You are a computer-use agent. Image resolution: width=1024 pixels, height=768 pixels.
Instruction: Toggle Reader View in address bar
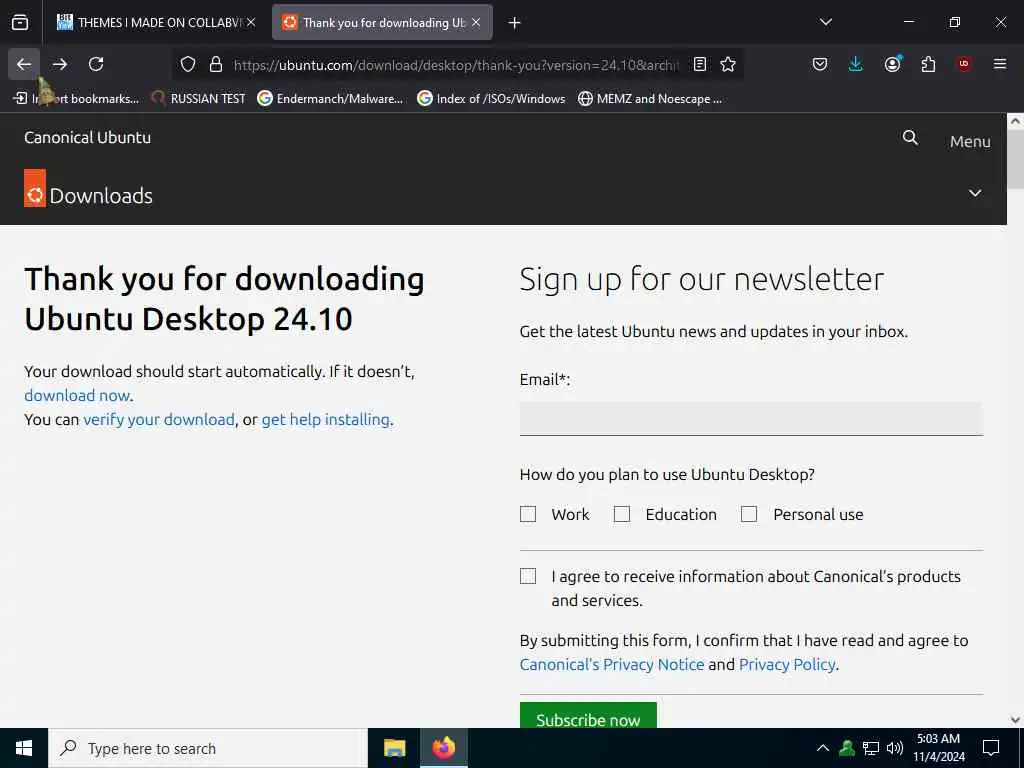(x=700, y=64)
